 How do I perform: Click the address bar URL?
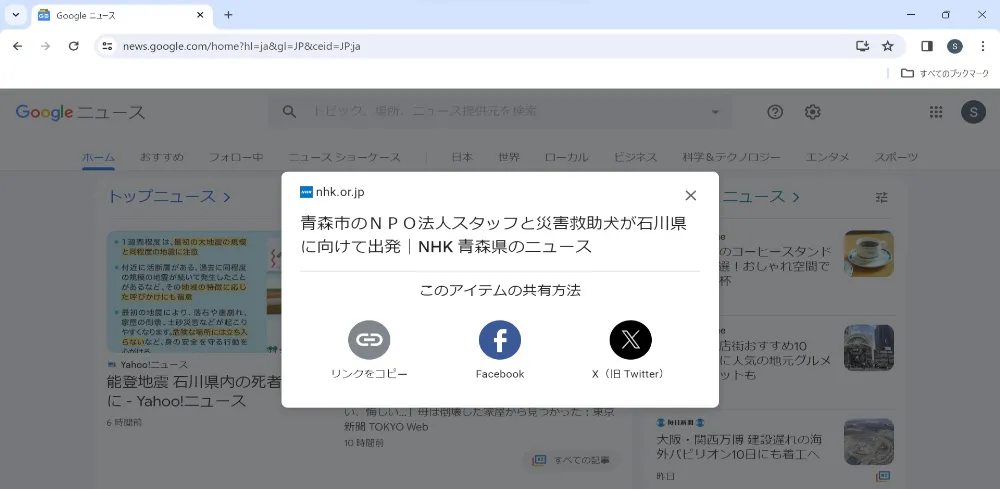(x=242, y=46)
